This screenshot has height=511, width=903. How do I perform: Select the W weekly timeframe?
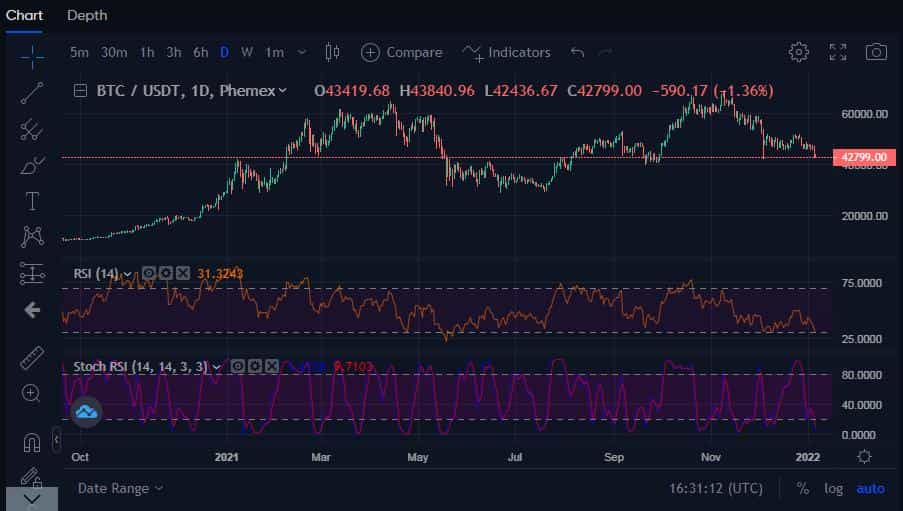[247, 52]
